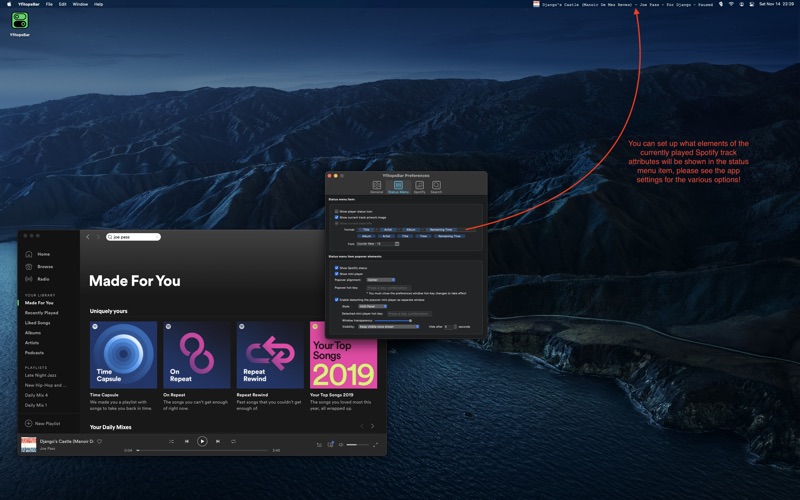Open the Window menu

point(80,4)
